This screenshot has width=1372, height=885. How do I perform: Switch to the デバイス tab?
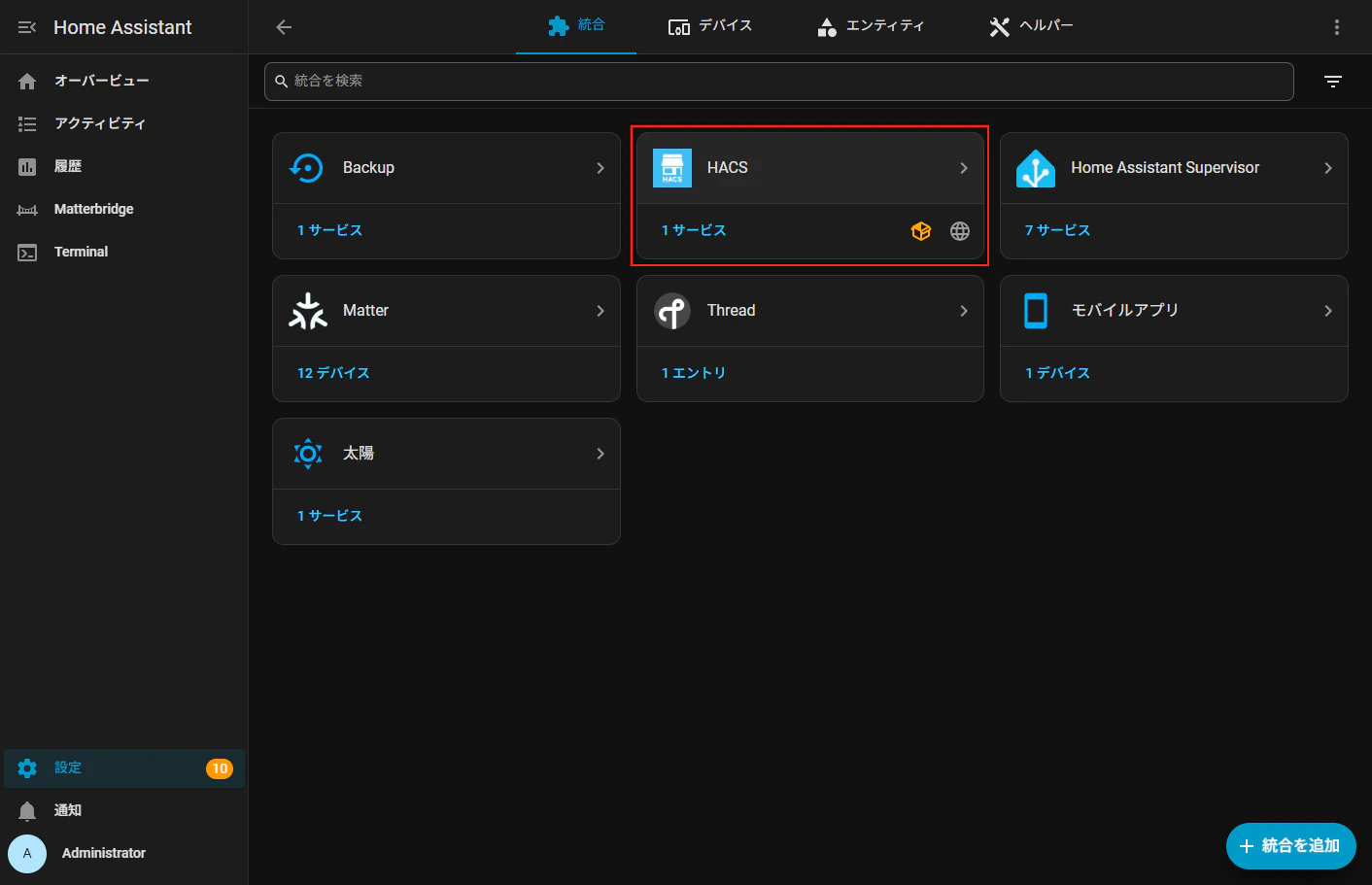coord(710,26)
